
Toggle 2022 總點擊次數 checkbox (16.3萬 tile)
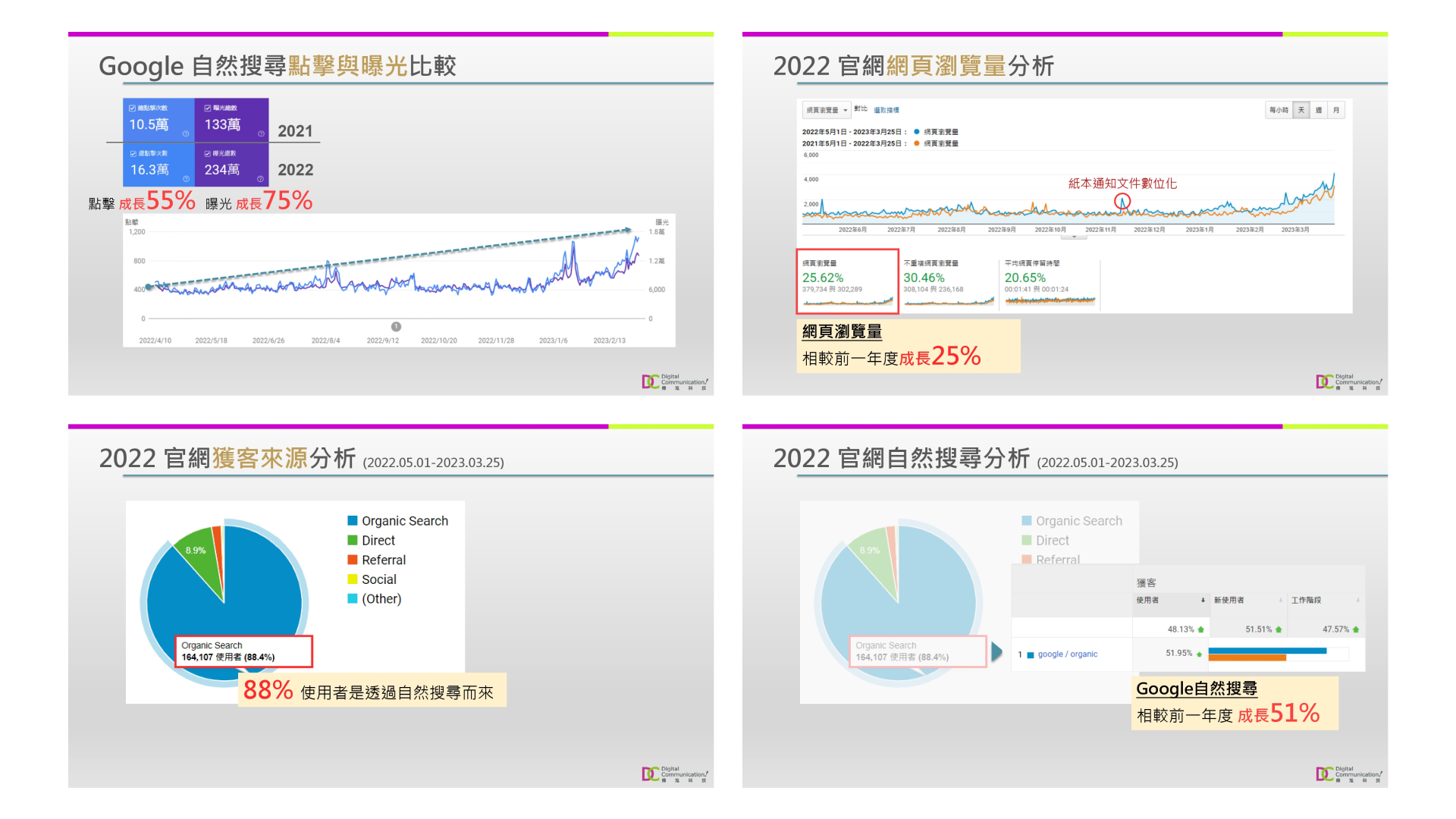point(133,153)
